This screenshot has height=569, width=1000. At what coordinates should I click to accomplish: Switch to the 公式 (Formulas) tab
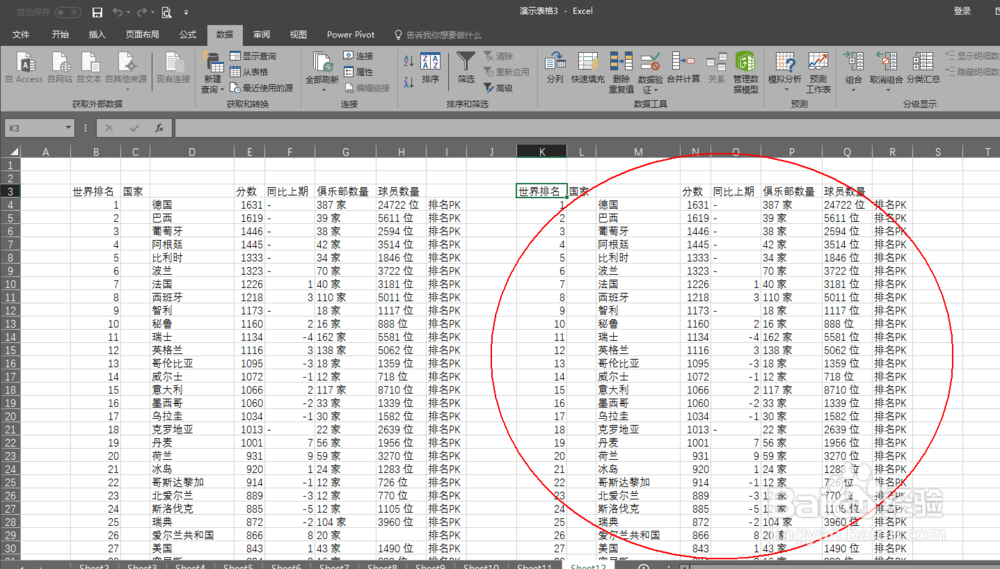click(x=188, y=34)
